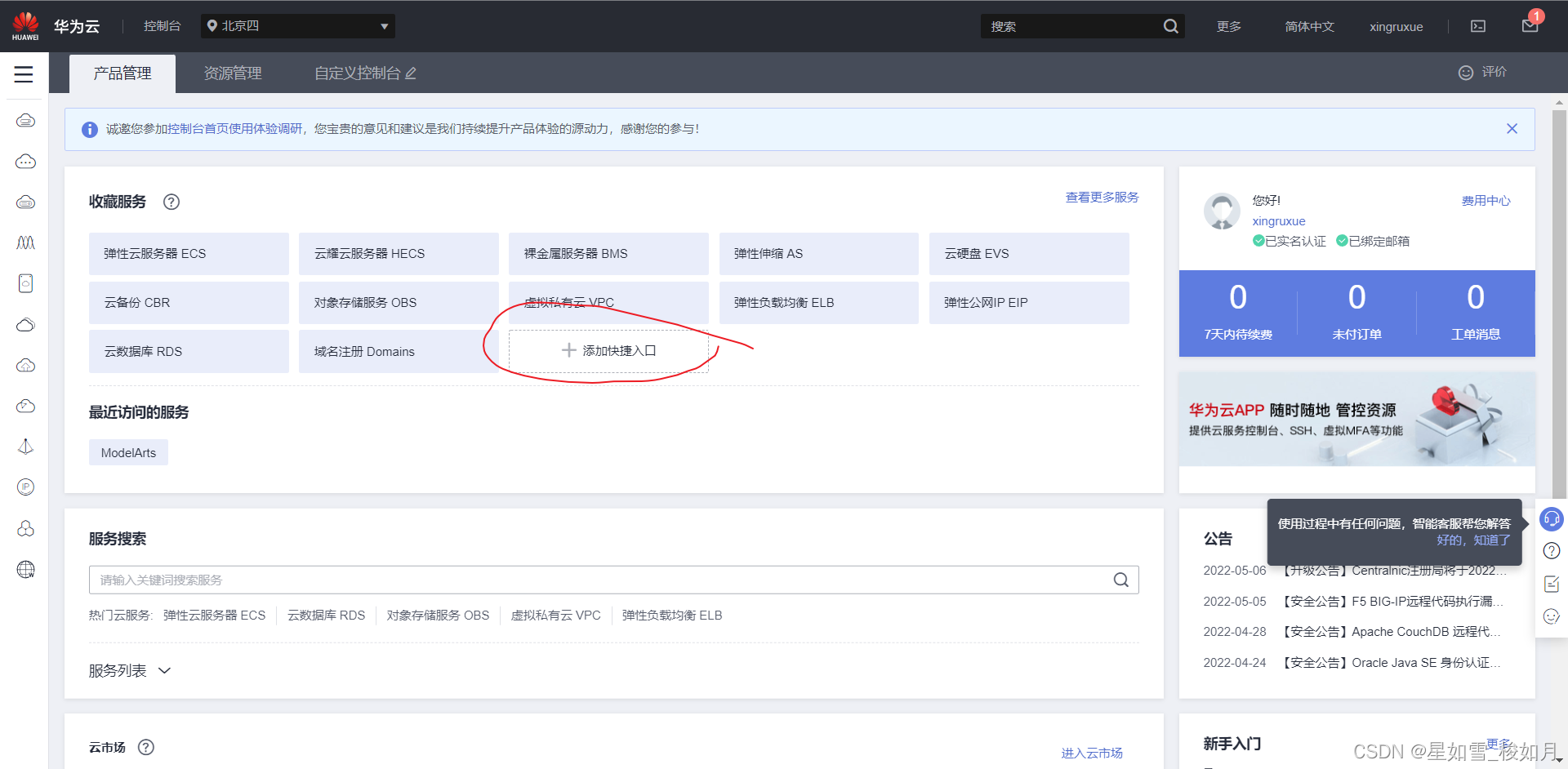Click the Huawei logo
The width and height of the screenshot is (1568, 769).
(25, 26)
